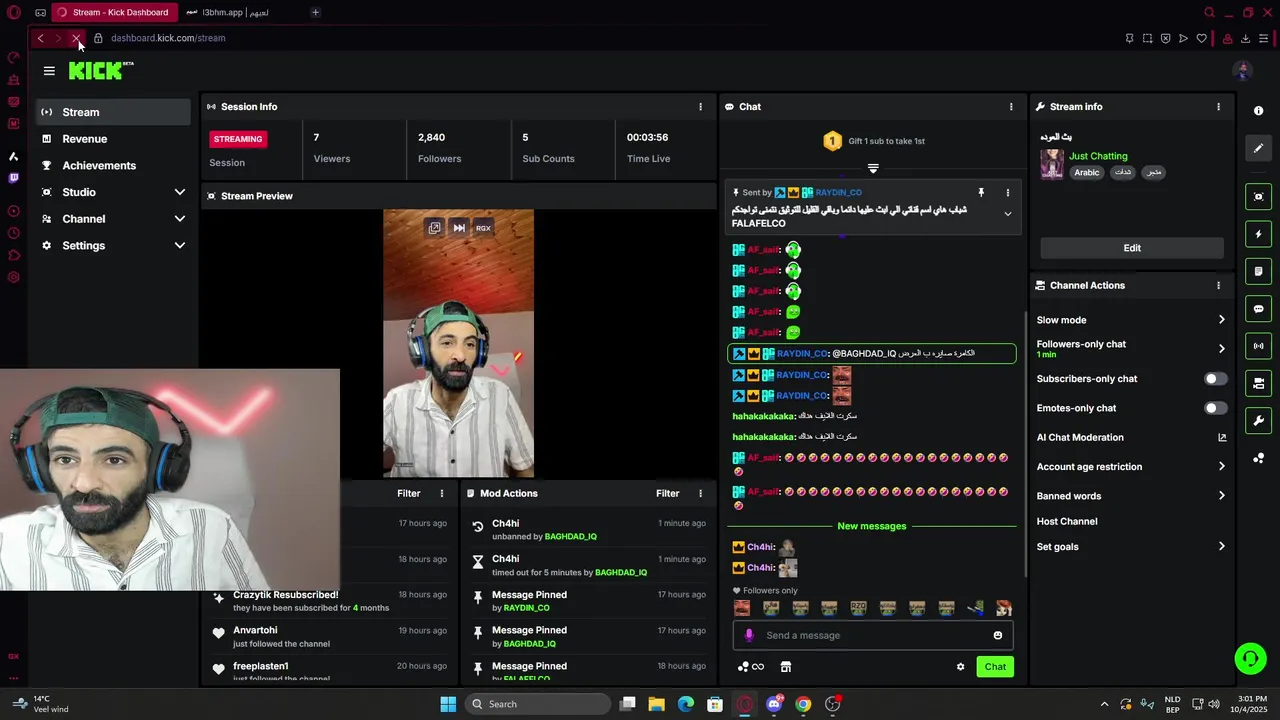Open the hamburger menu next to Kick logo

pos(49,70)
